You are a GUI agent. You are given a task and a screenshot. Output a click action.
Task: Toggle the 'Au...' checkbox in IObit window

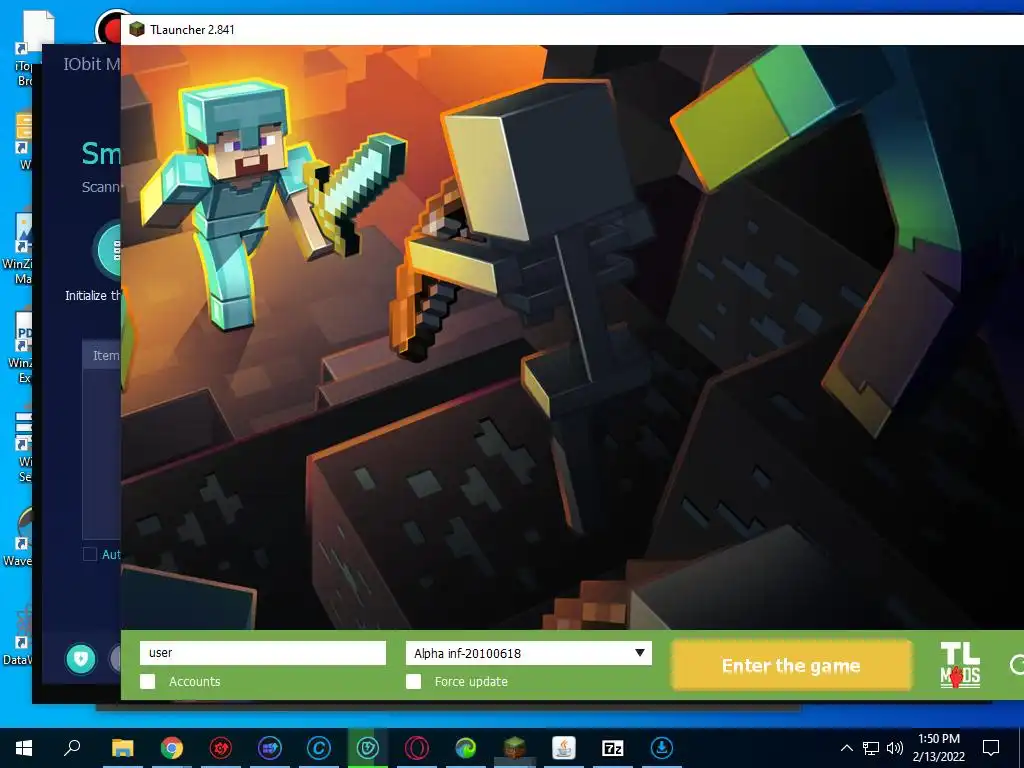[90, 554]
